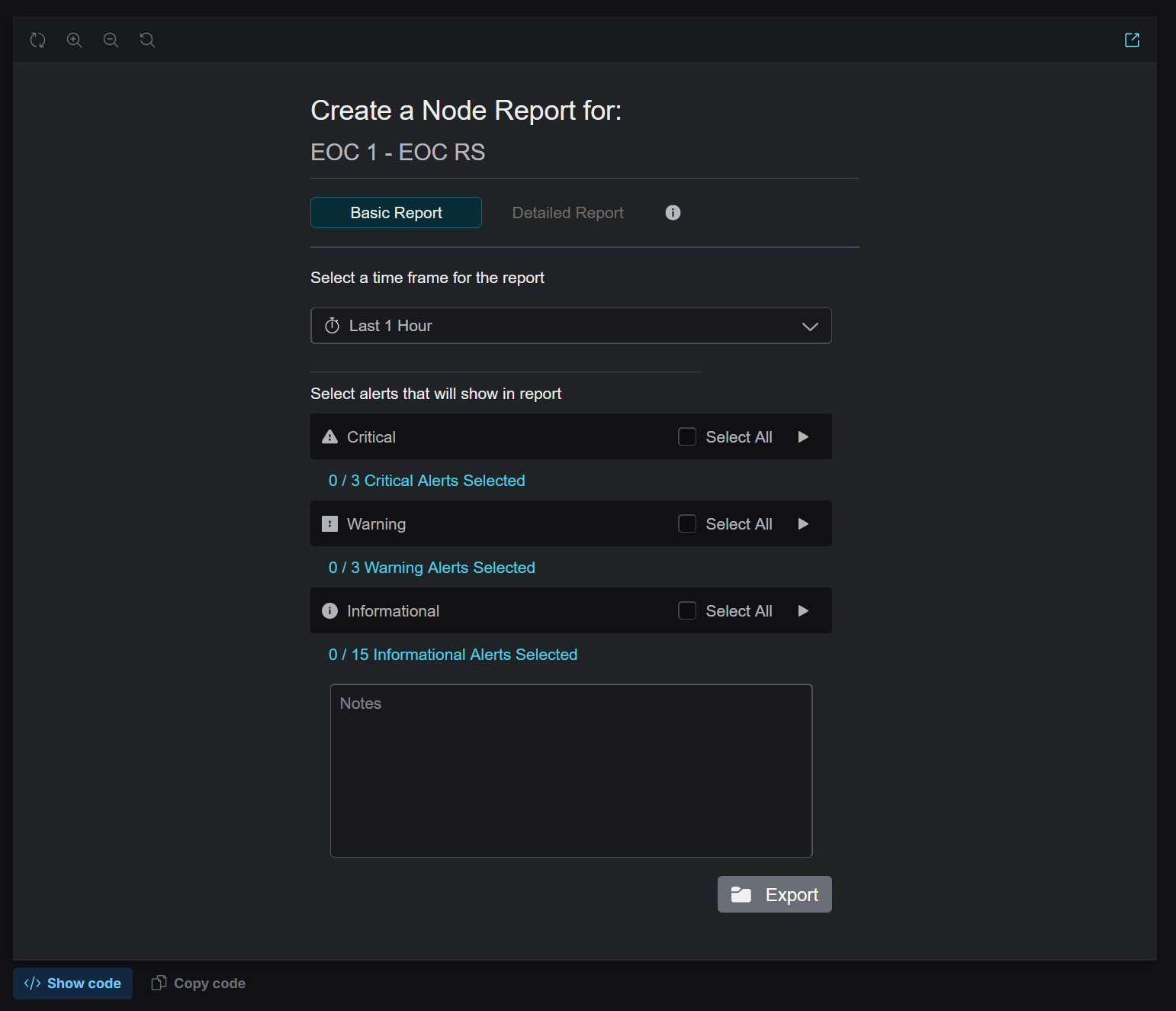Click the report type info icon
The image size is (1176, 1011).
pos(673,213)
